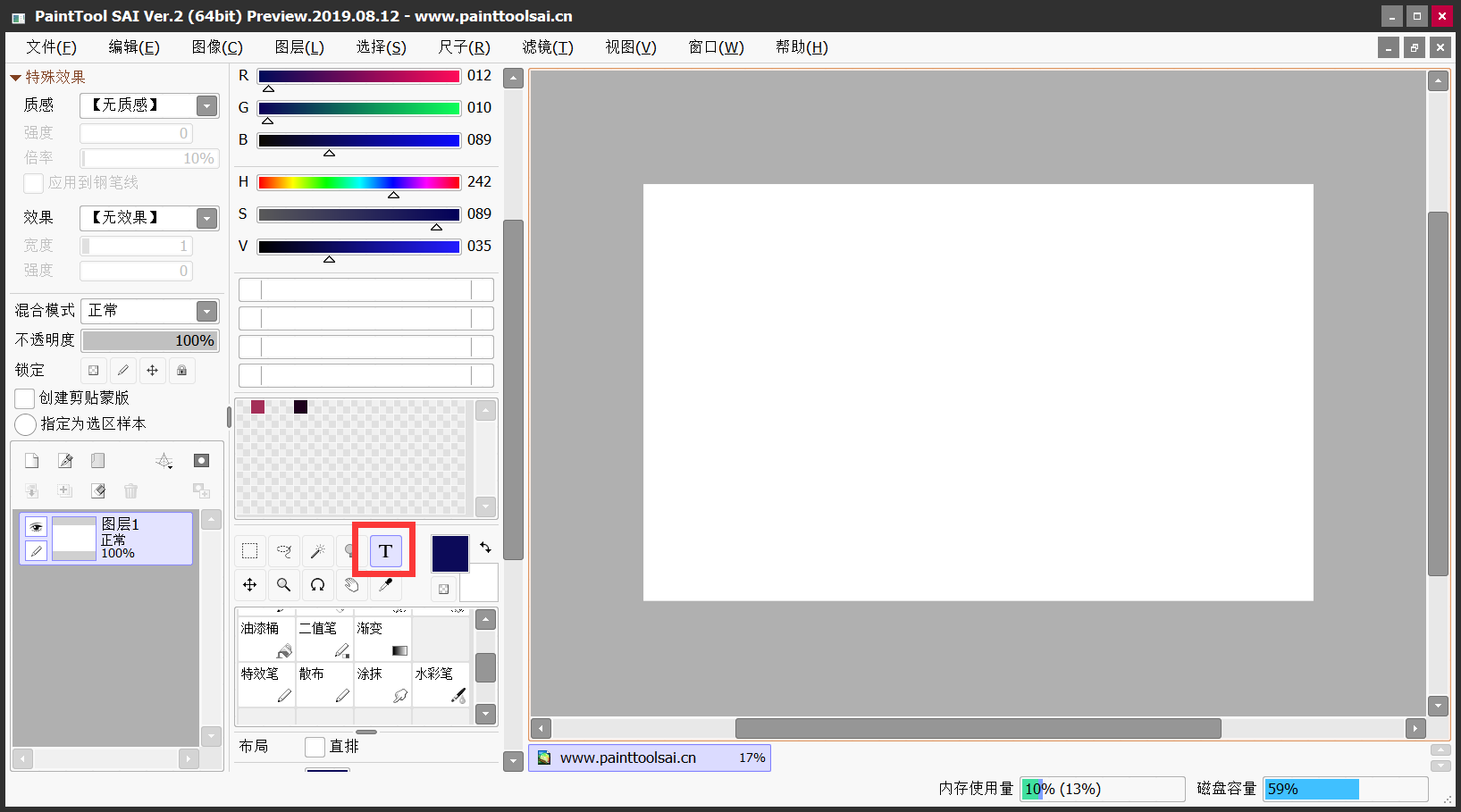
Task: Open the perspective ruler layer menu
Action: [x=164, y=461]
